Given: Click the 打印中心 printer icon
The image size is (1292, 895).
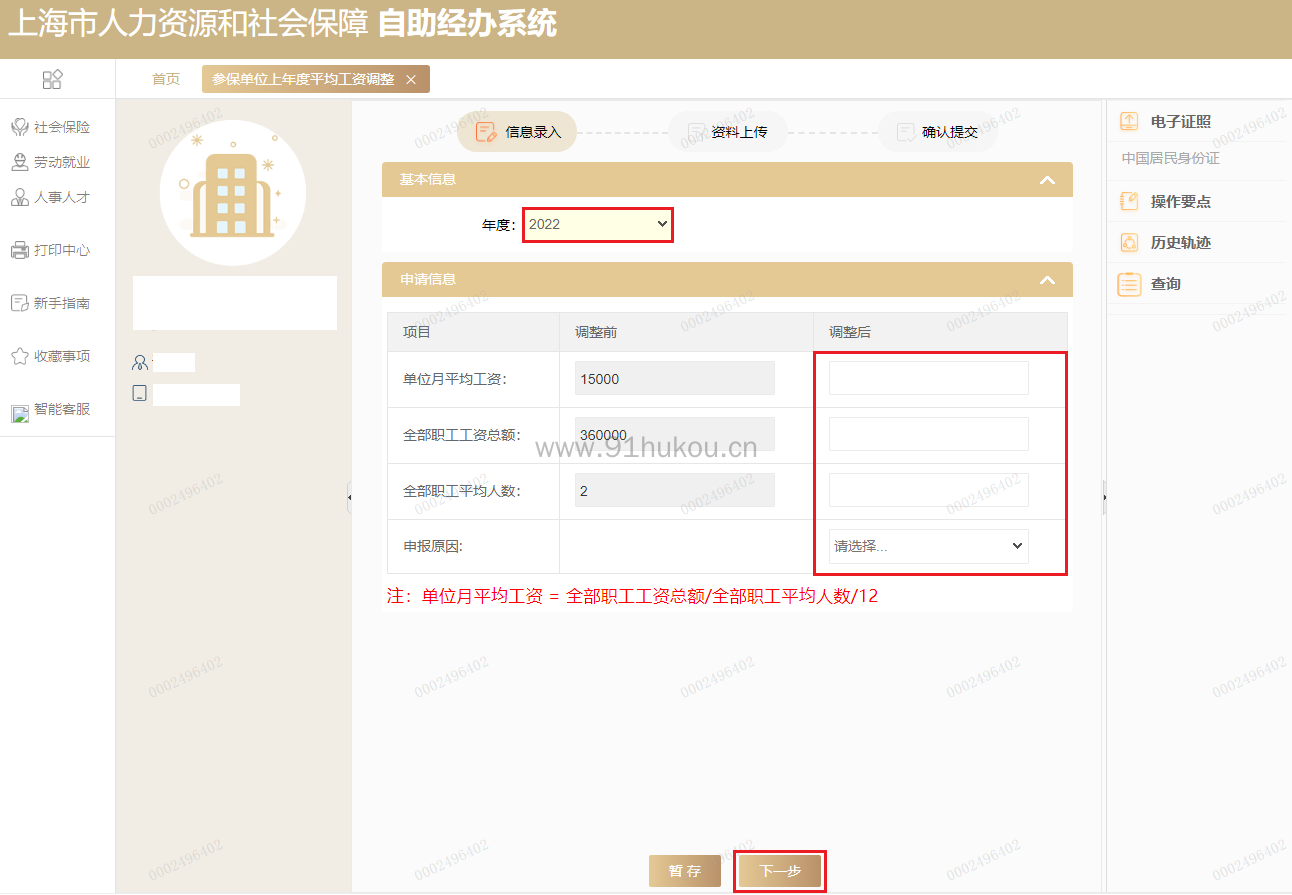Looking at the screenshot, I should tap(19, 250).
